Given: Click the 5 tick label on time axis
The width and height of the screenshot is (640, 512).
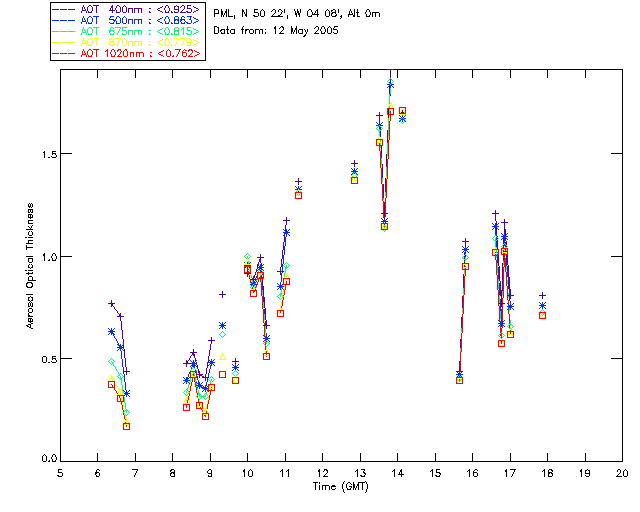Looking at the screenshot, I should pos(60,471).
